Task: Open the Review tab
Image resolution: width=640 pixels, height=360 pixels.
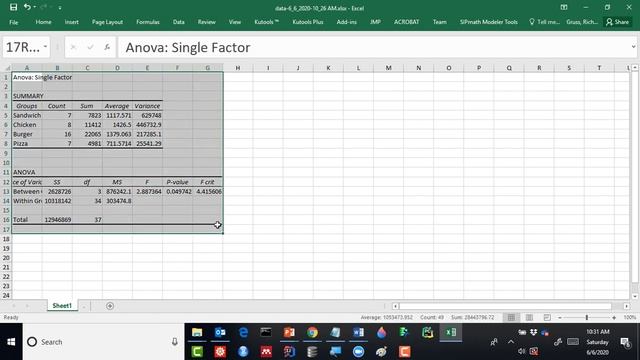Action: pyautogui.click(x=207, y=22)
